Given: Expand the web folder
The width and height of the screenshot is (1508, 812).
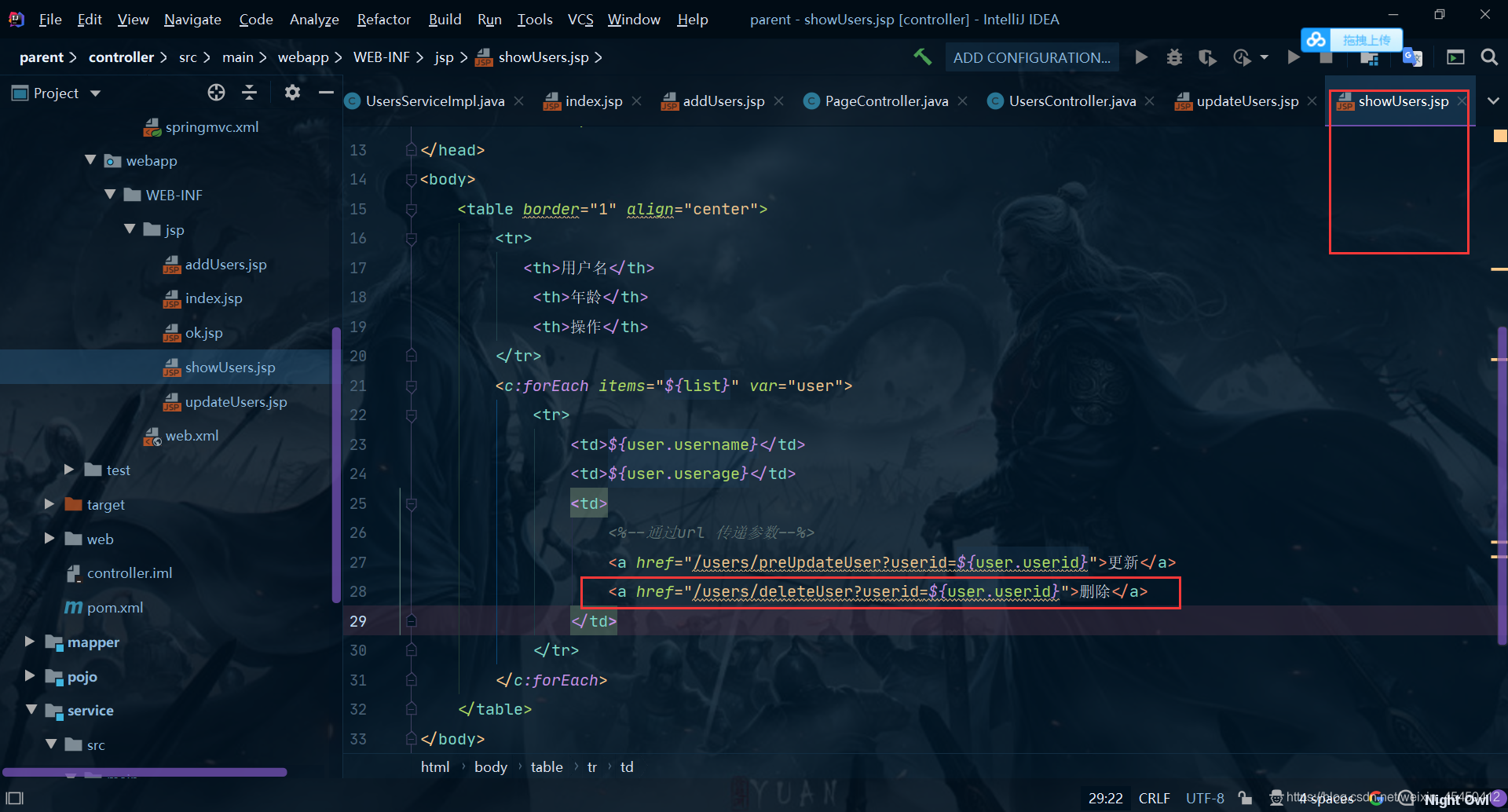Looking at the screenshot, I should click(49, 539).
